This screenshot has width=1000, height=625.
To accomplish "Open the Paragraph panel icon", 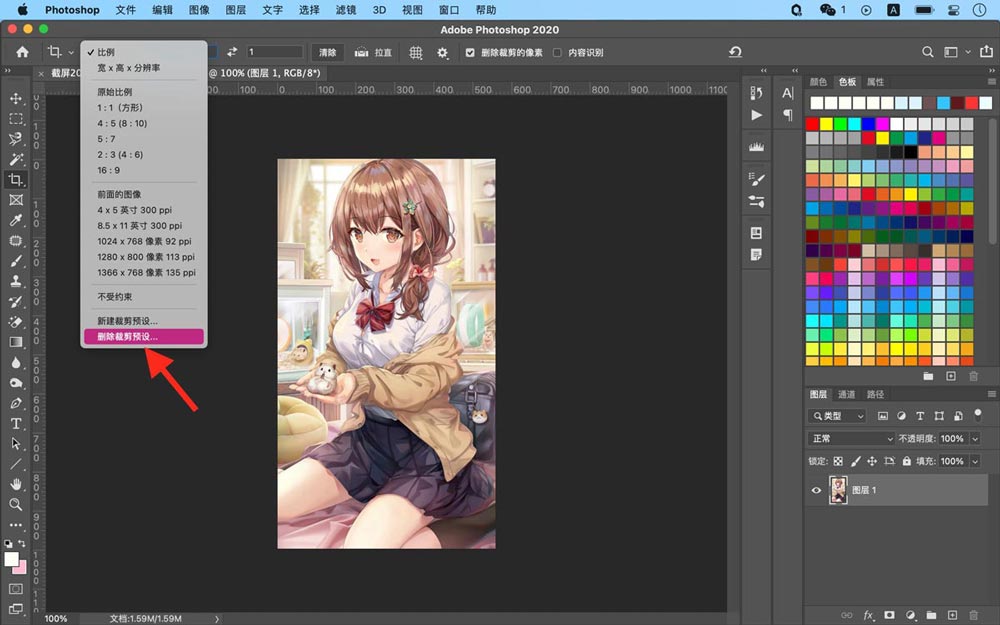I will (788, 115).
